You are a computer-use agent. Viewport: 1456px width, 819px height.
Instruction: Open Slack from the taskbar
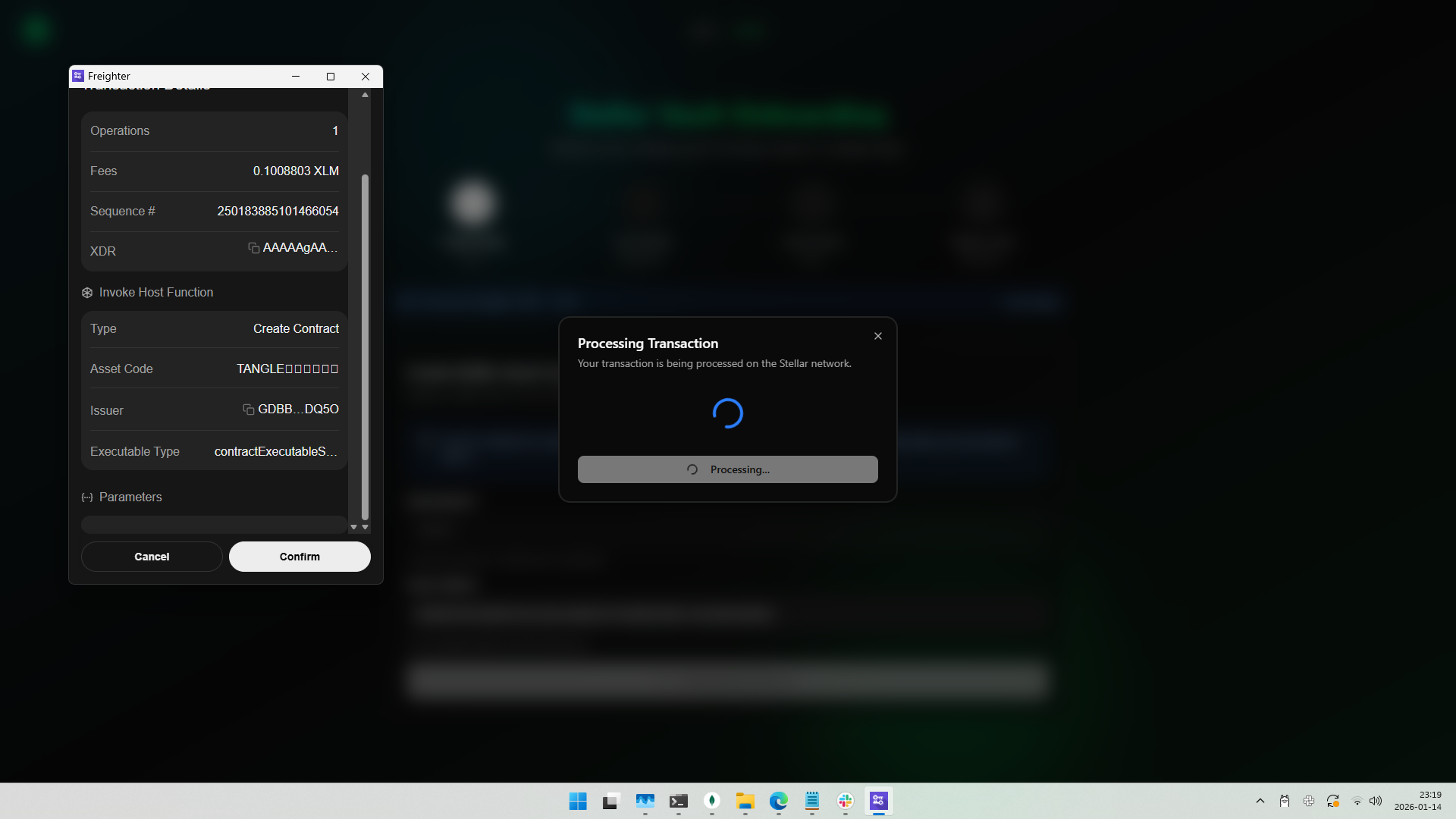[846, 800]
